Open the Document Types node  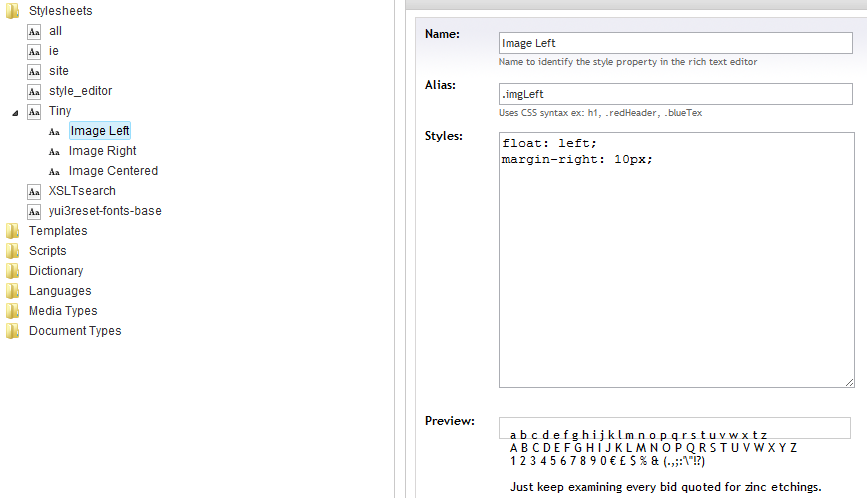point(75,331)
